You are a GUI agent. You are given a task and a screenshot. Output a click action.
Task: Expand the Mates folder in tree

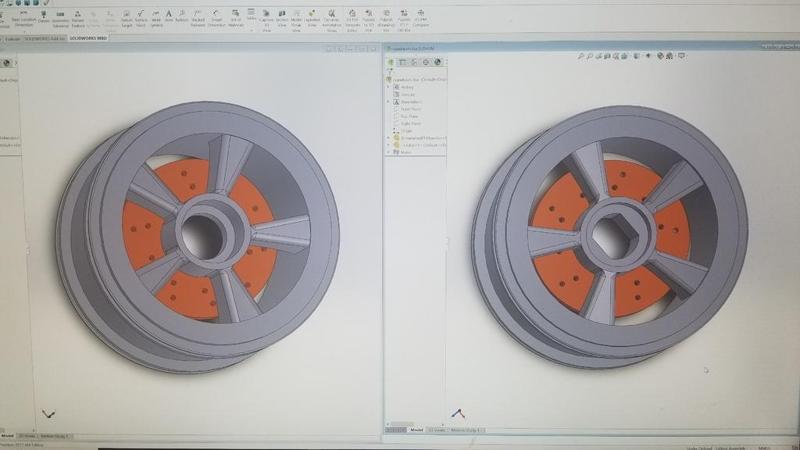pyautogui.click(x=388, y=152)
